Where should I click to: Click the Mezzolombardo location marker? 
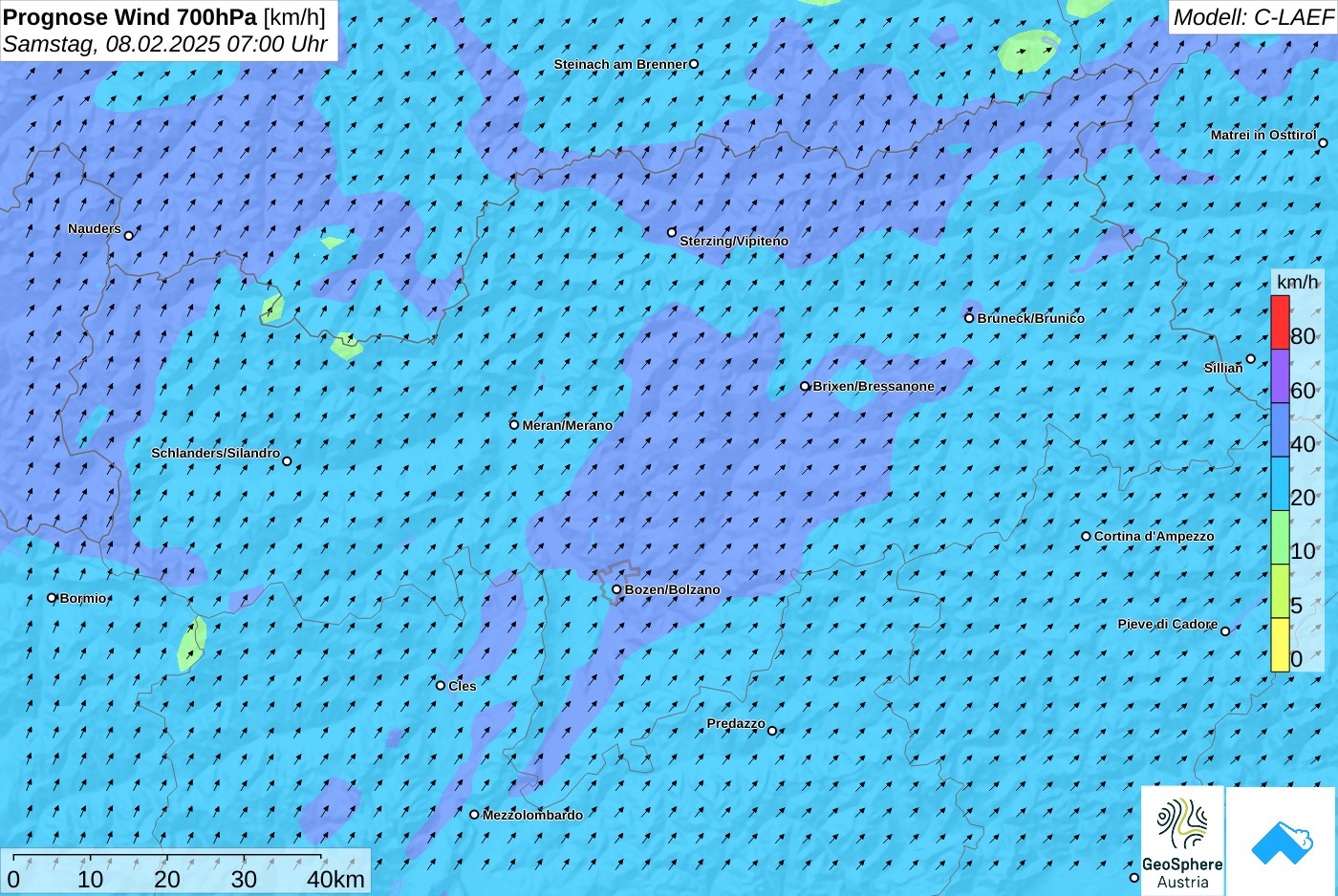click(x=474, y=815)
